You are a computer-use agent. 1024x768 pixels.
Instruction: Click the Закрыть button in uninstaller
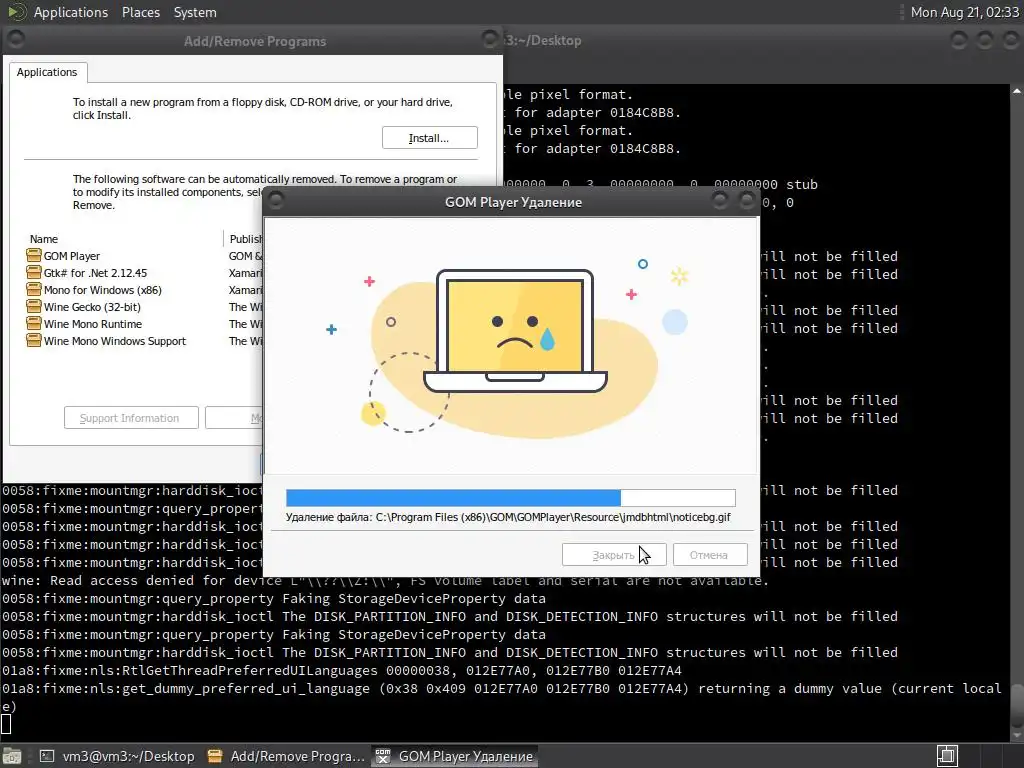click(613, 555)
